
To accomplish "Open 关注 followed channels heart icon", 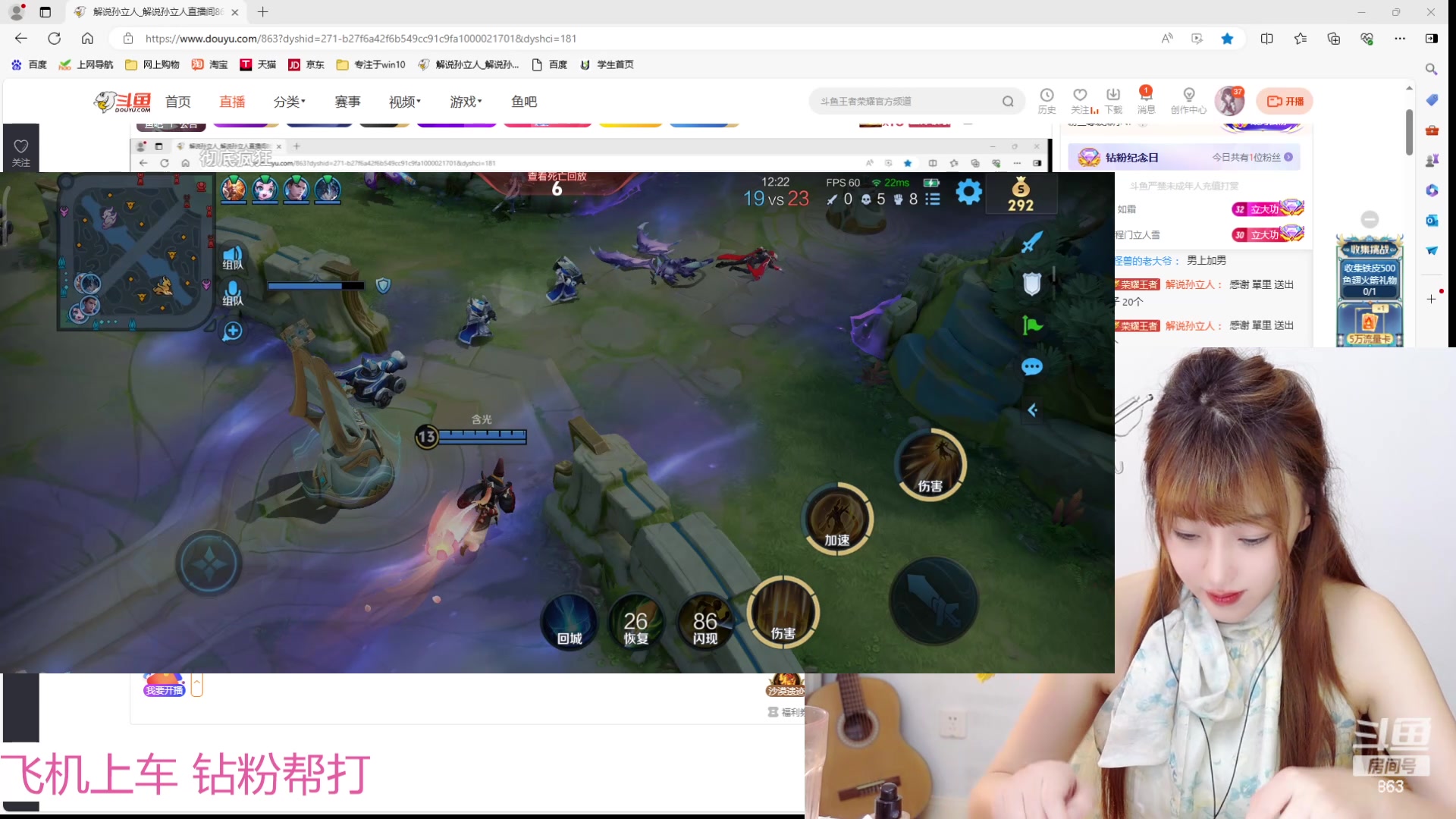I will (1081, 100).
